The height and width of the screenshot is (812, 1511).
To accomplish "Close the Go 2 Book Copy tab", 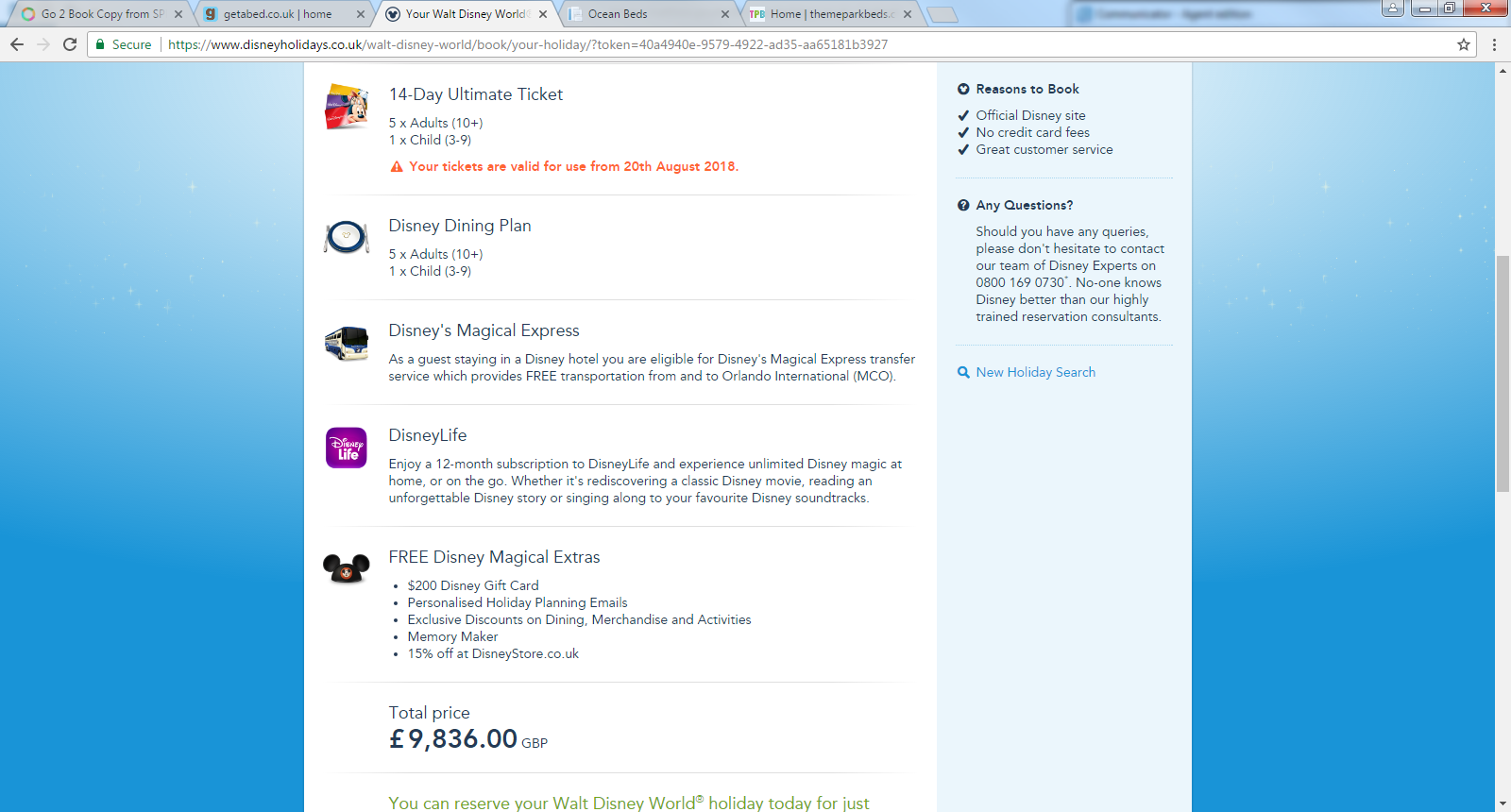I will click(178, 14).
